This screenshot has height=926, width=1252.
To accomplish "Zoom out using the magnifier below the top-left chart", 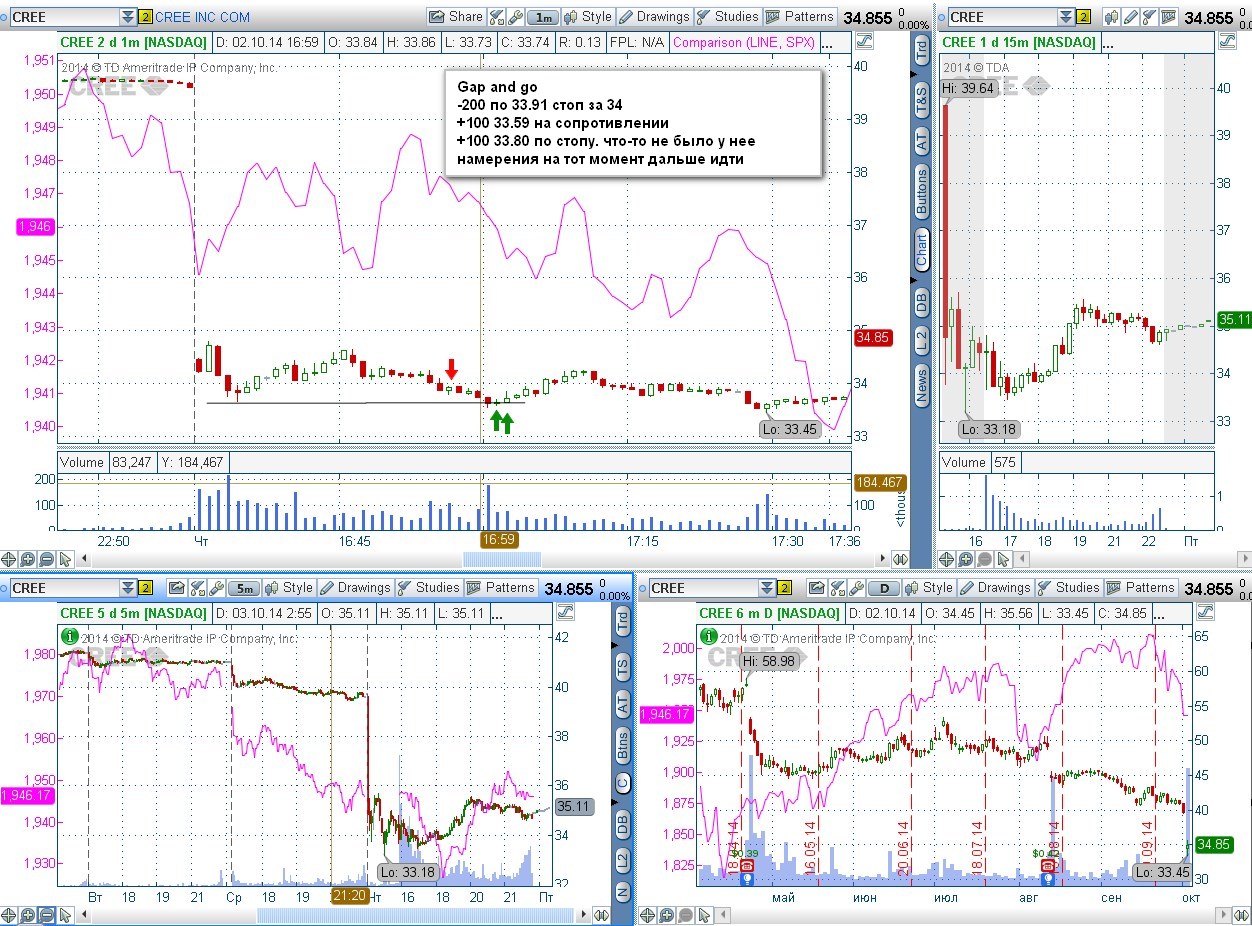I will [x=46, y=559].
